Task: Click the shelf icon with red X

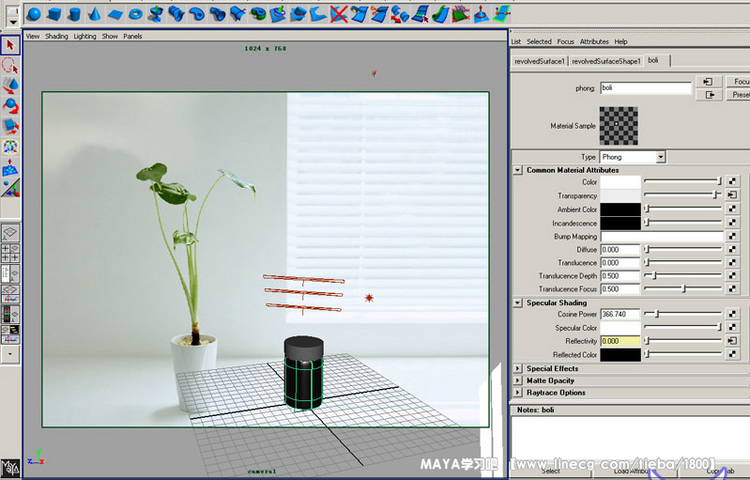Action: [x=339, y=14]
